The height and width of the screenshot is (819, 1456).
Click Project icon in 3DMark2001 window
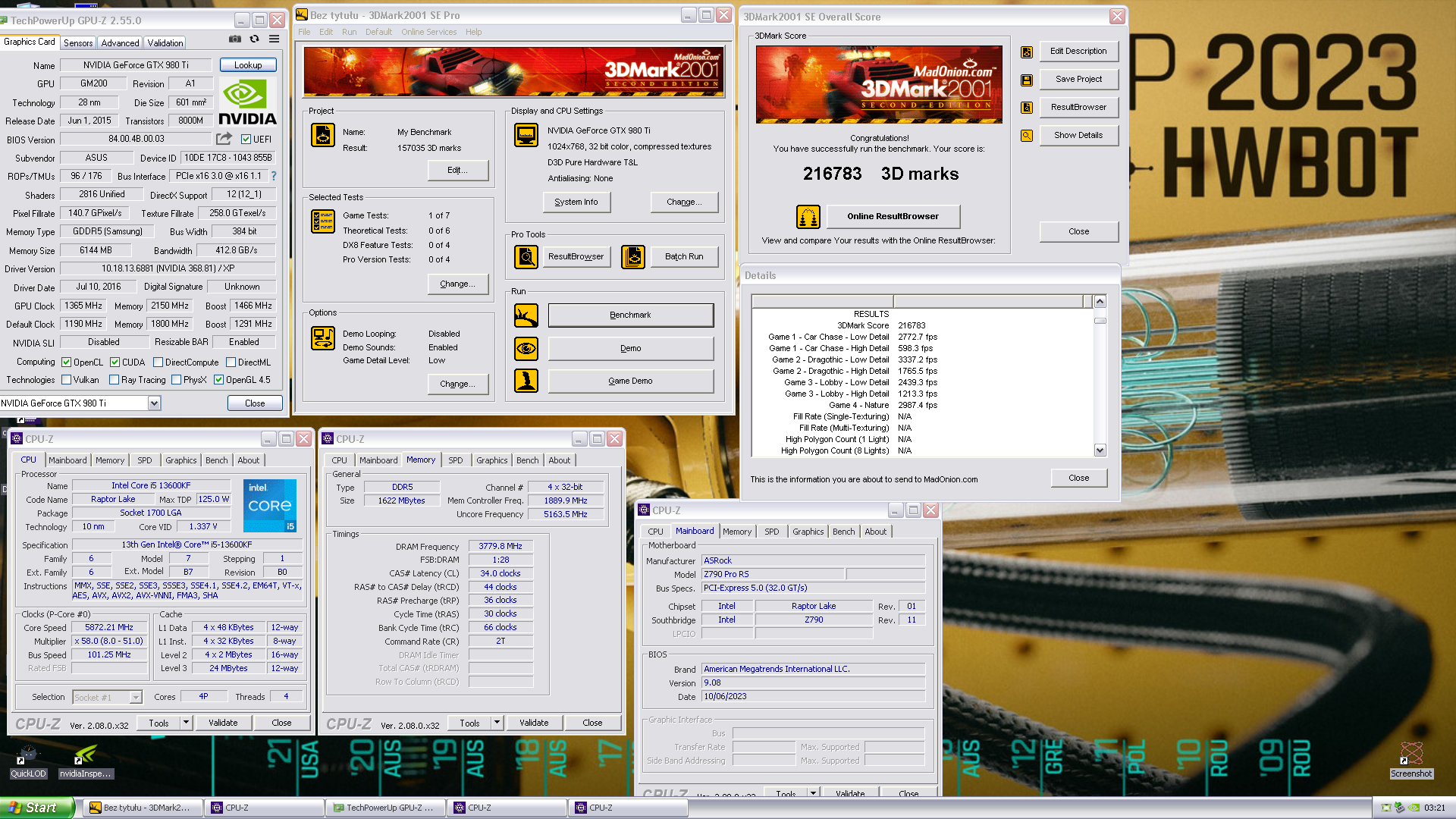click(x=323, y=135)
